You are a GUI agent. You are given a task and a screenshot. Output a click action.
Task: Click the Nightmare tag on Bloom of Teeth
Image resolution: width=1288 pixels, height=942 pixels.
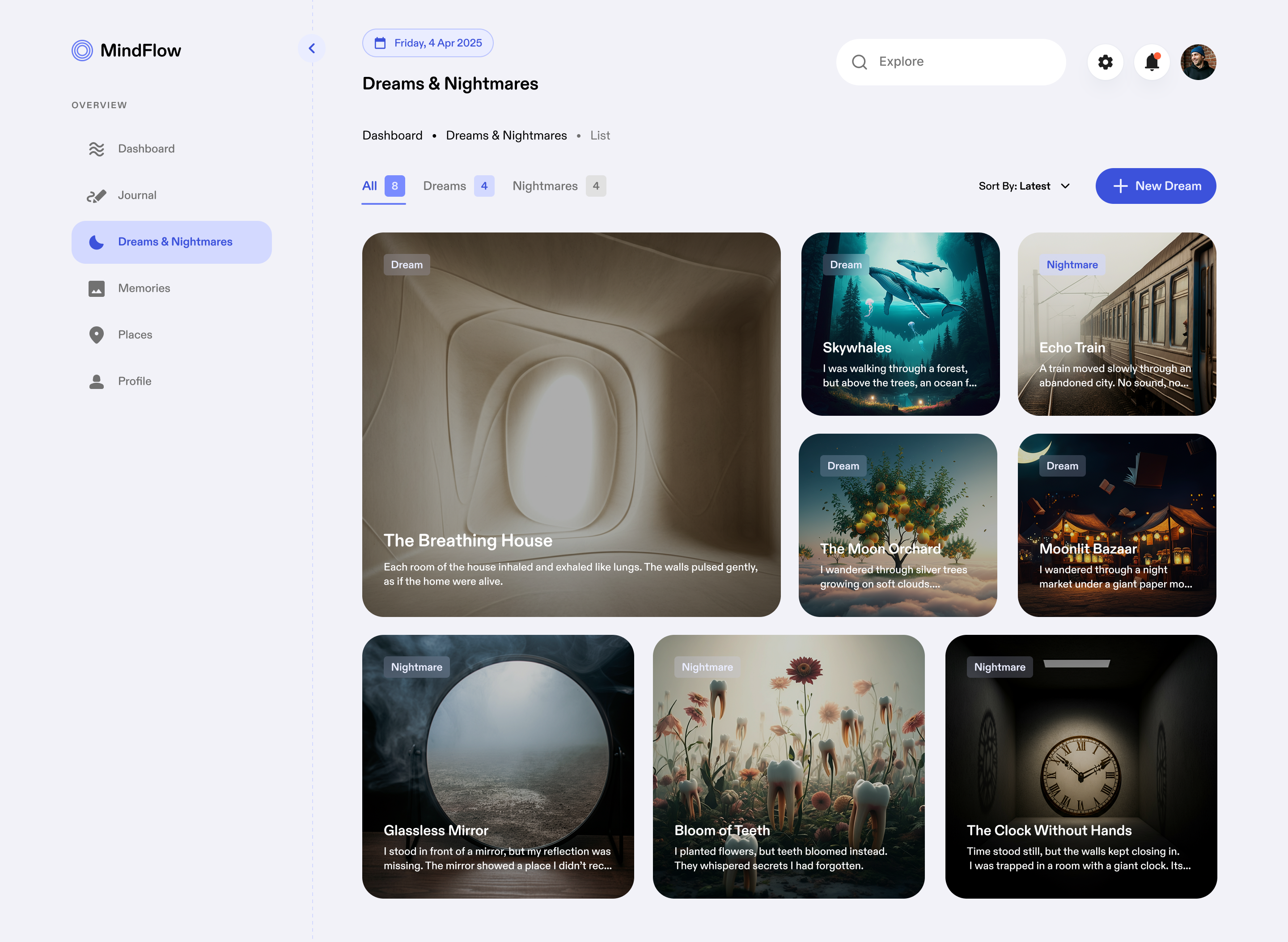[x=708, y=668]
